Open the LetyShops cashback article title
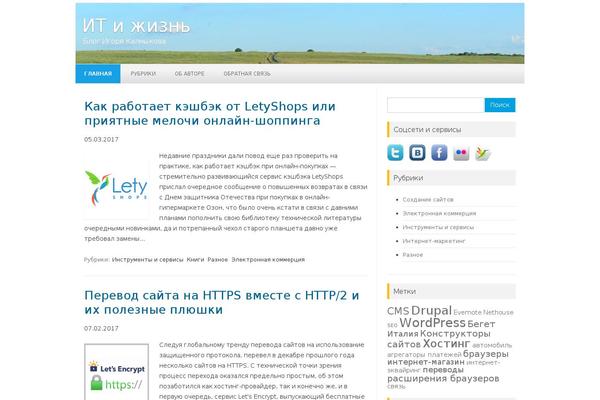 pos(210,113)
